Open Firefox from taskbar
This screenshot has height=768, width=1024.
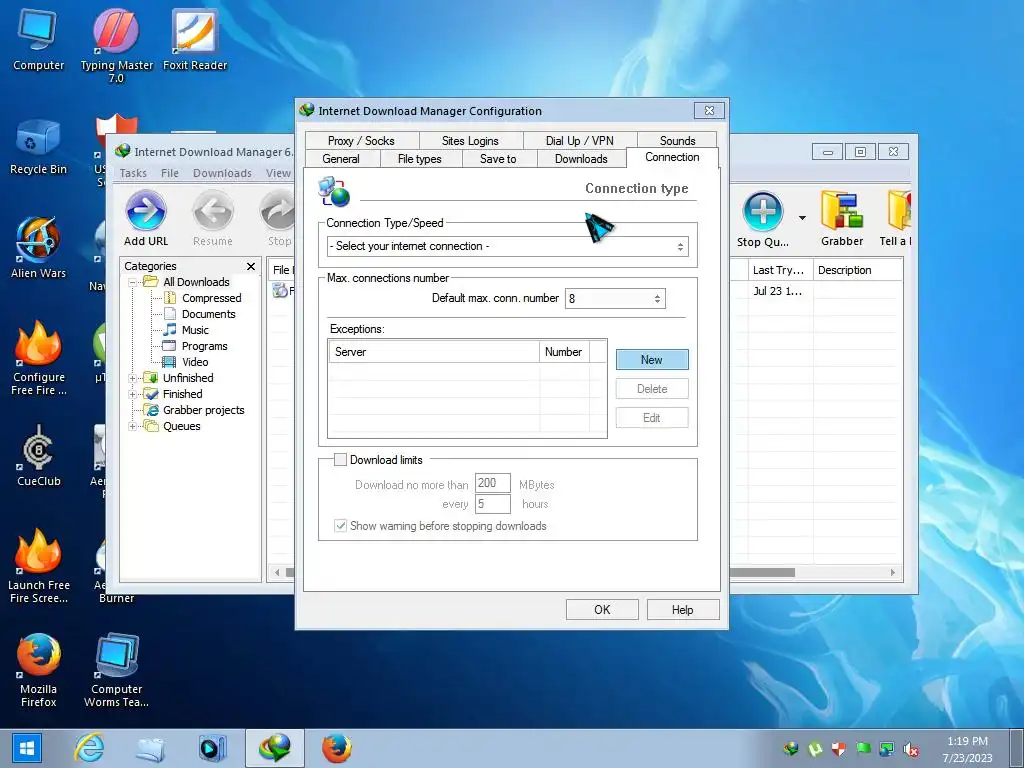pyautogui.click(x=336, y=748)
